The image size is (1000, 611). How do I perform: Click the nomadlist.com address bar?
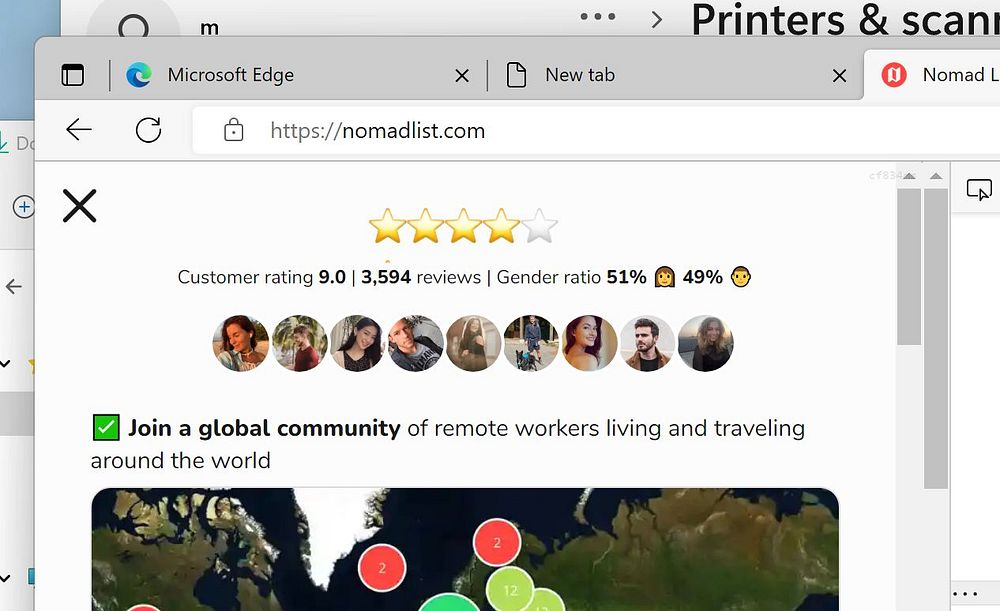tap(596, 130)
